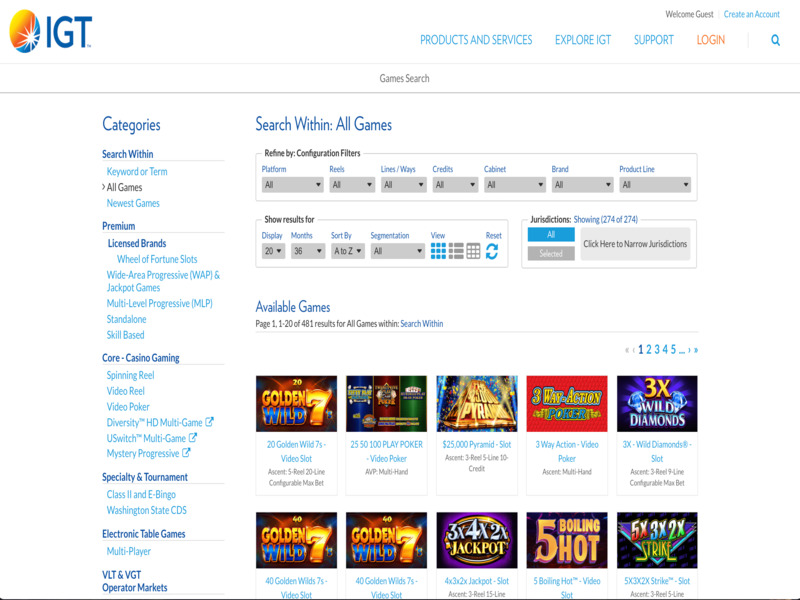This screenshot has height=600, width=800.
Task: Select the All jurisdictions toggle
Action: coord(551,234)
